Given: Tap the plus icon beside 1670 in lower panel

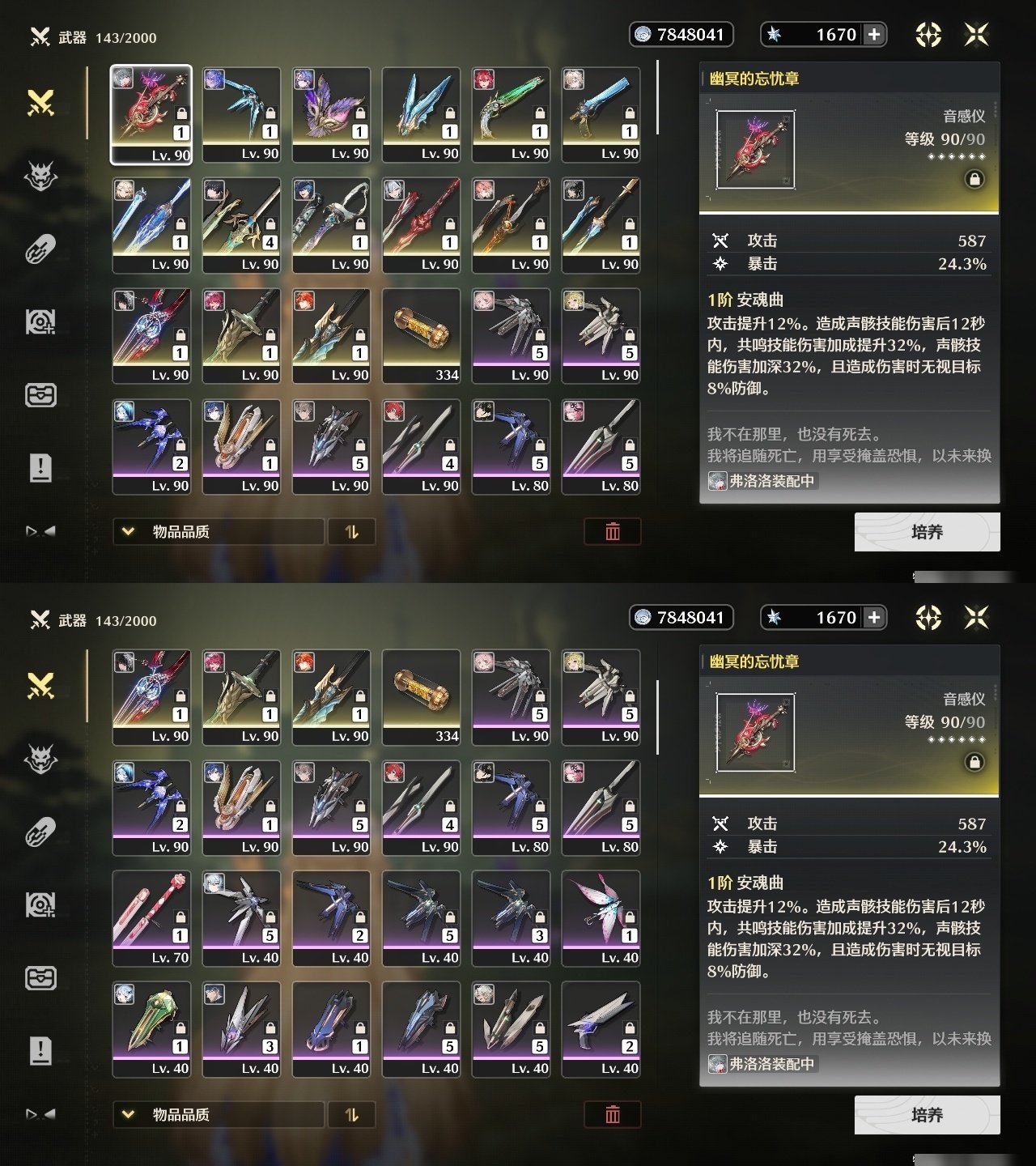Looking at the screenshot, I should pos(874,617).
